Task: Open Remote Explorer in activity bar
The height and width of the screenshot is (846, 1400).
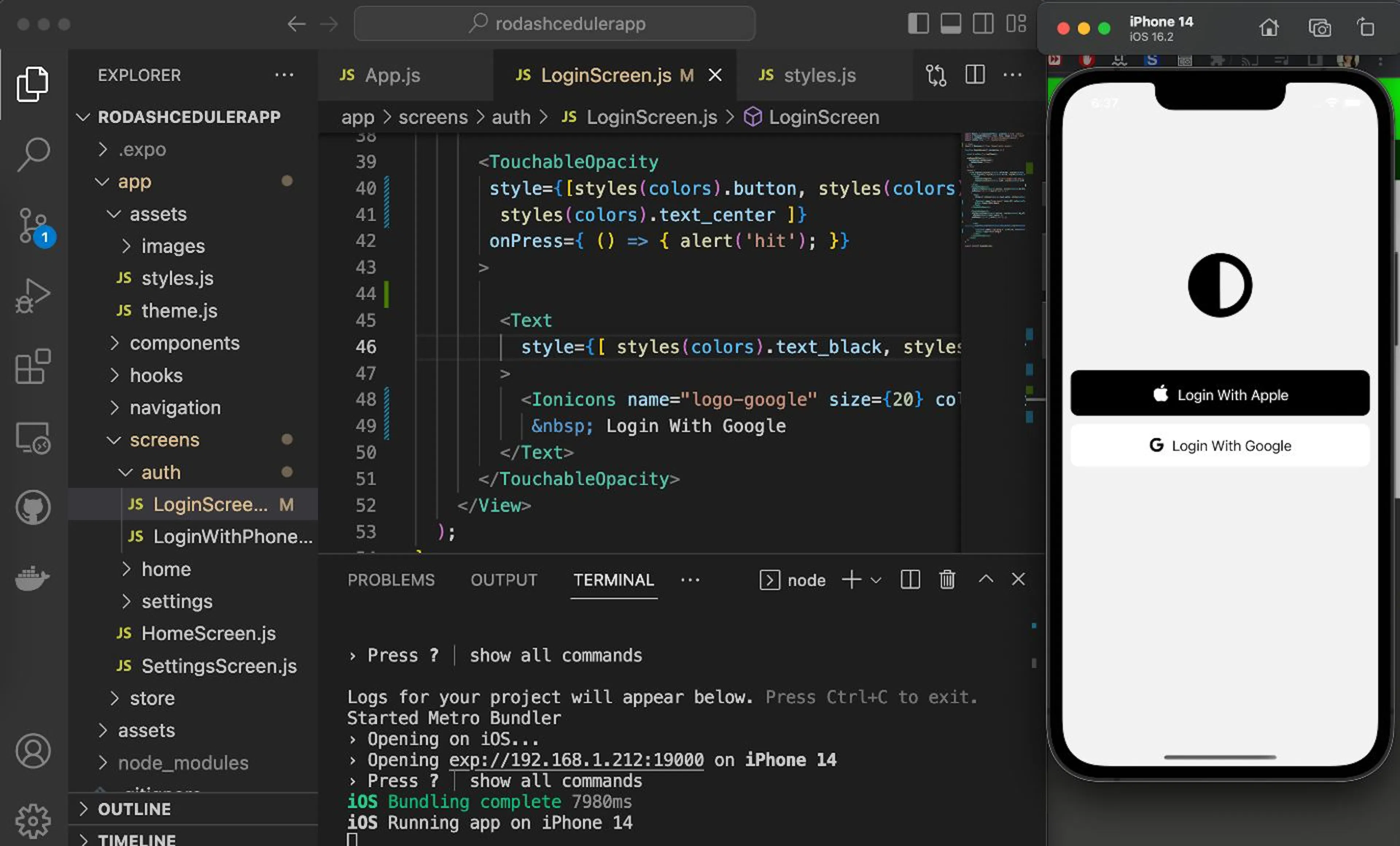Action: (x=32, y=438)
